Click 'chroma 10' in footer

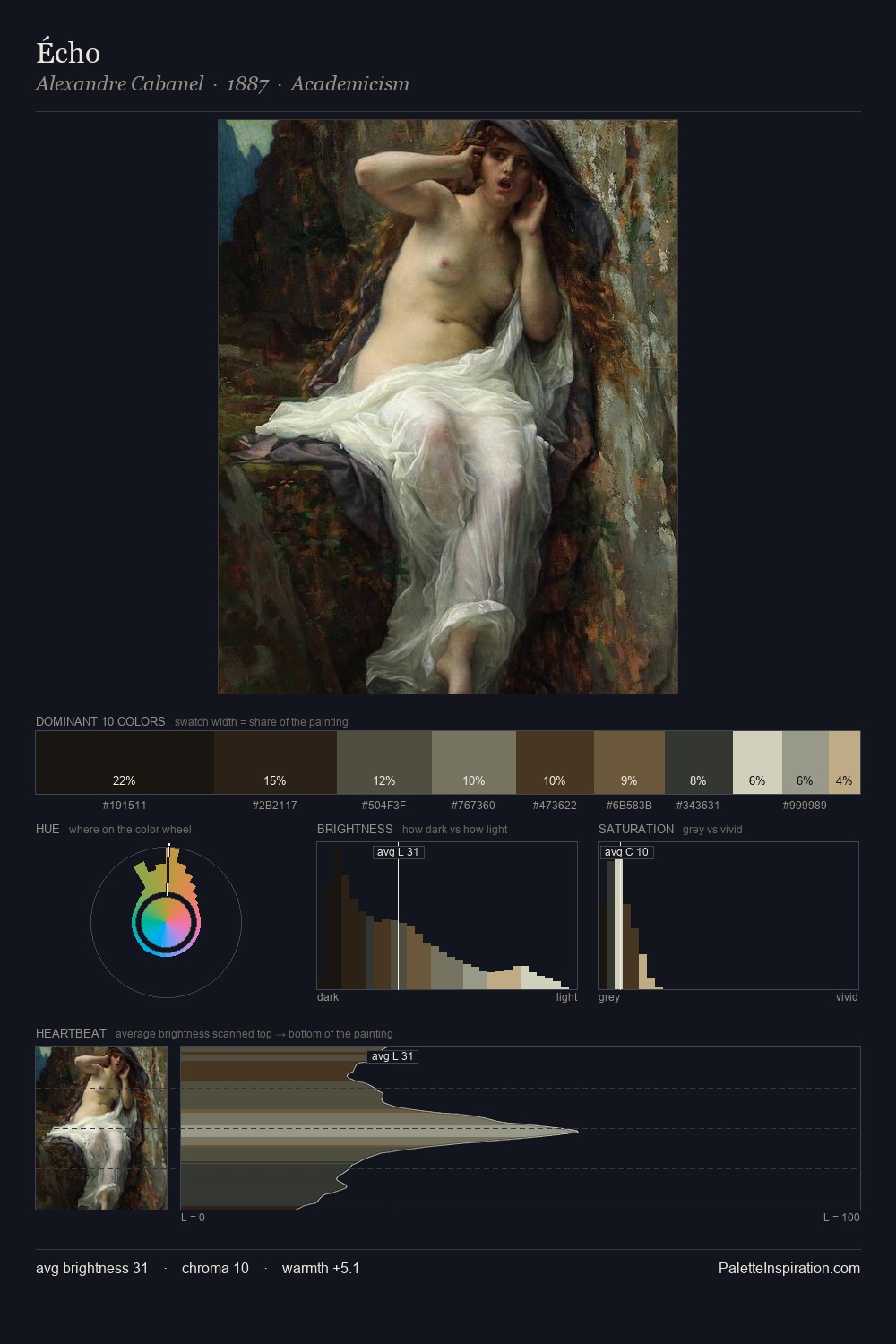pos(215,1268)
